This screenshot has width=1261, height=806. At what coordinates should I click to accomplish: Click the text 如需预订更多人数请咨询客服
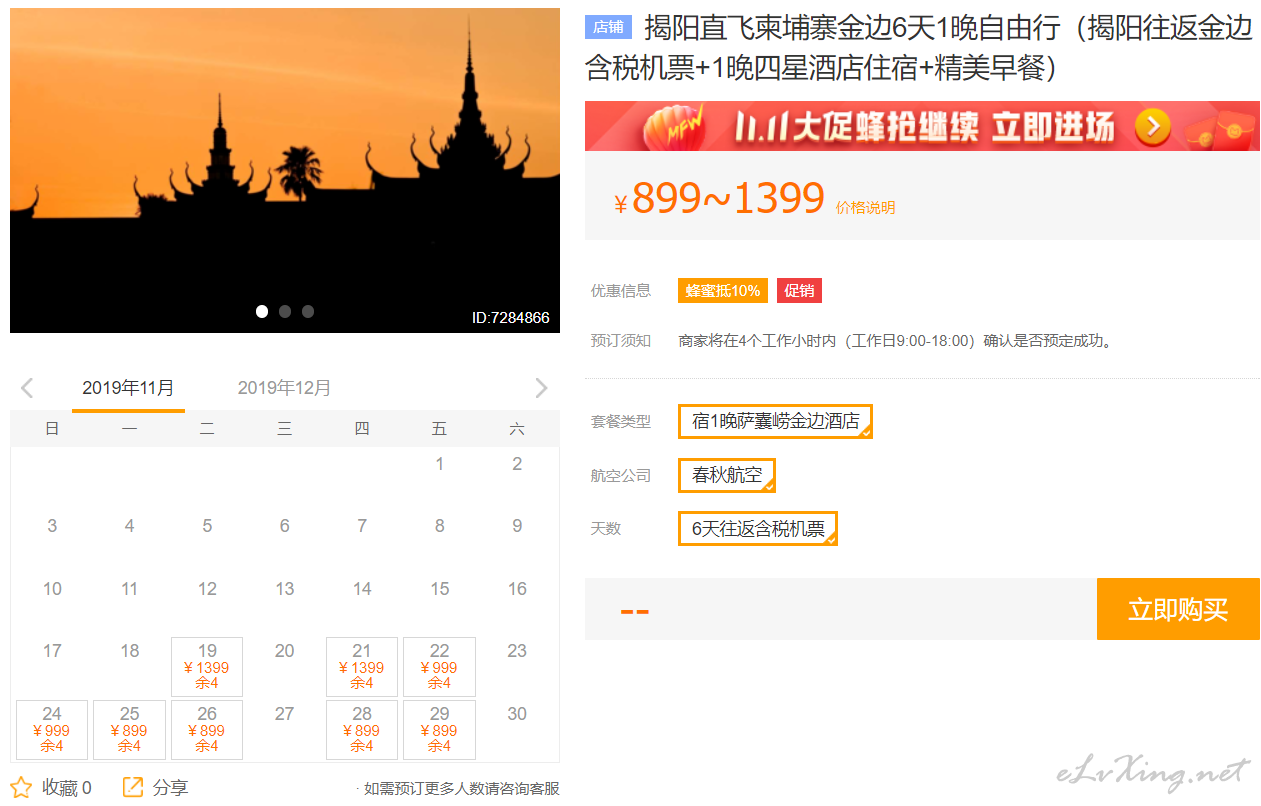[x=461, y=788]
